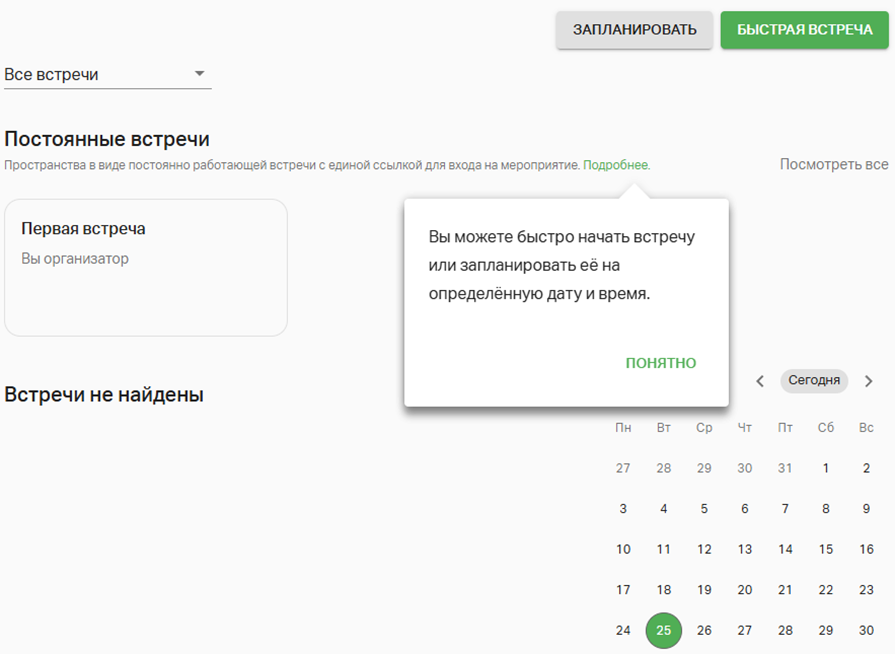Click the previous month chevron arrow

(760, 381)
